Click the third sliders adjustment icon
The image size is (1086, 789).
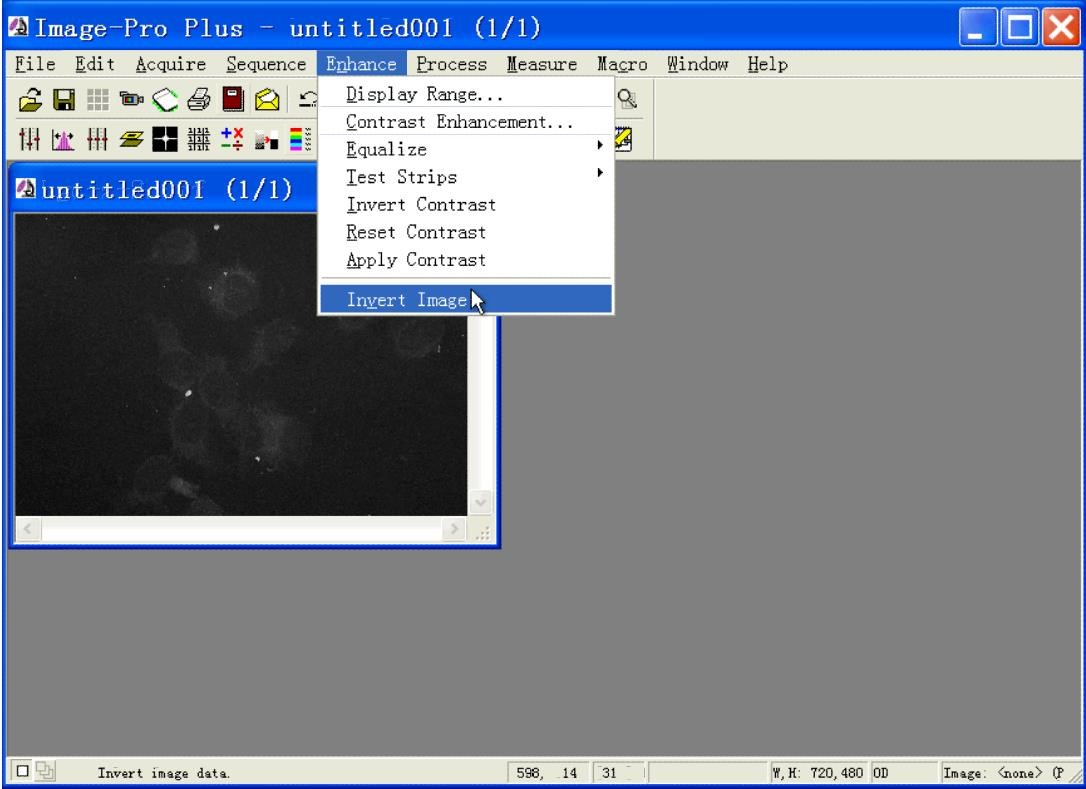tap(97, 139)
